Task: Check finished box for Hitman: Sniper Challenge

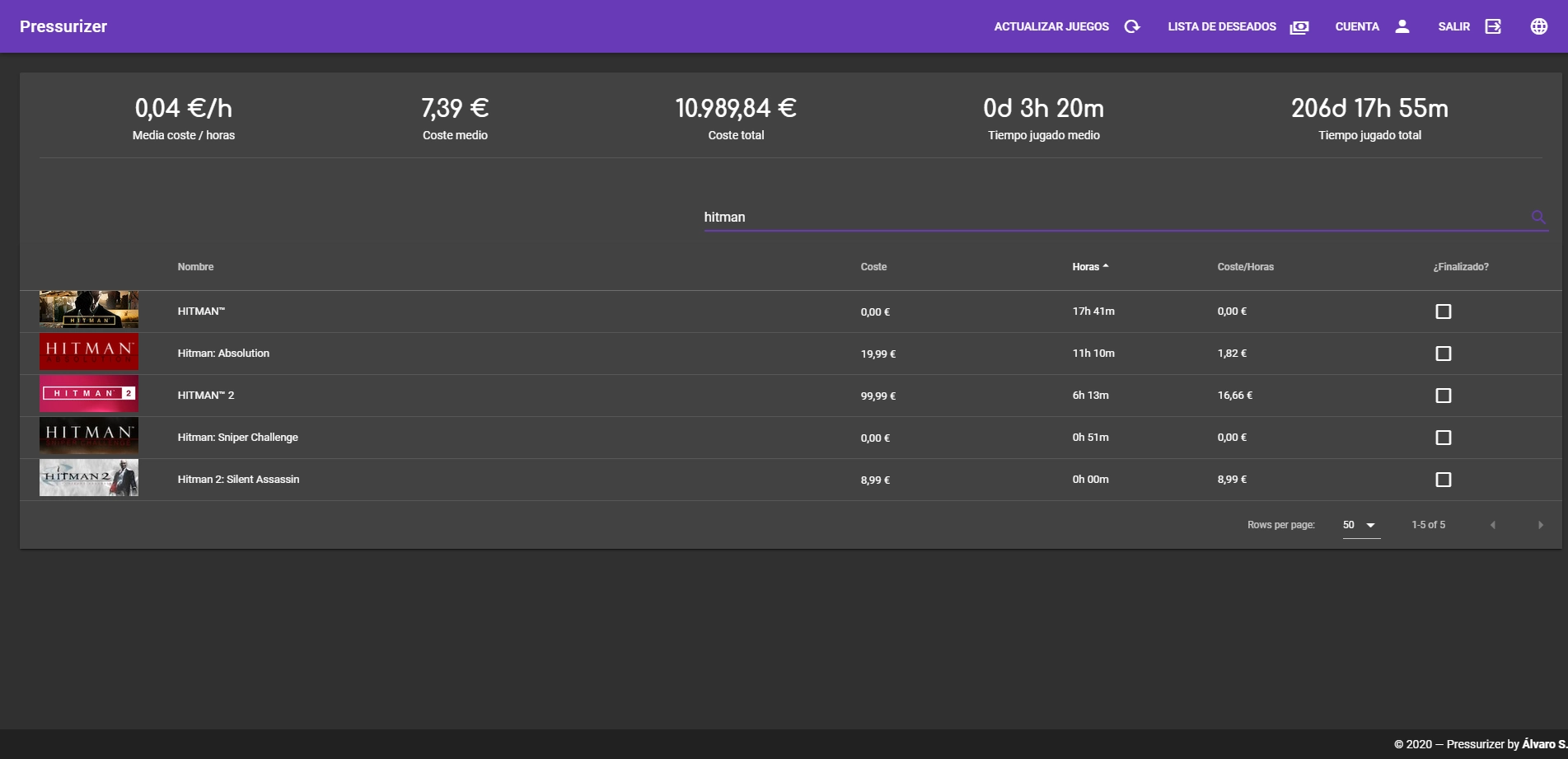Action: click(1443, 438)
